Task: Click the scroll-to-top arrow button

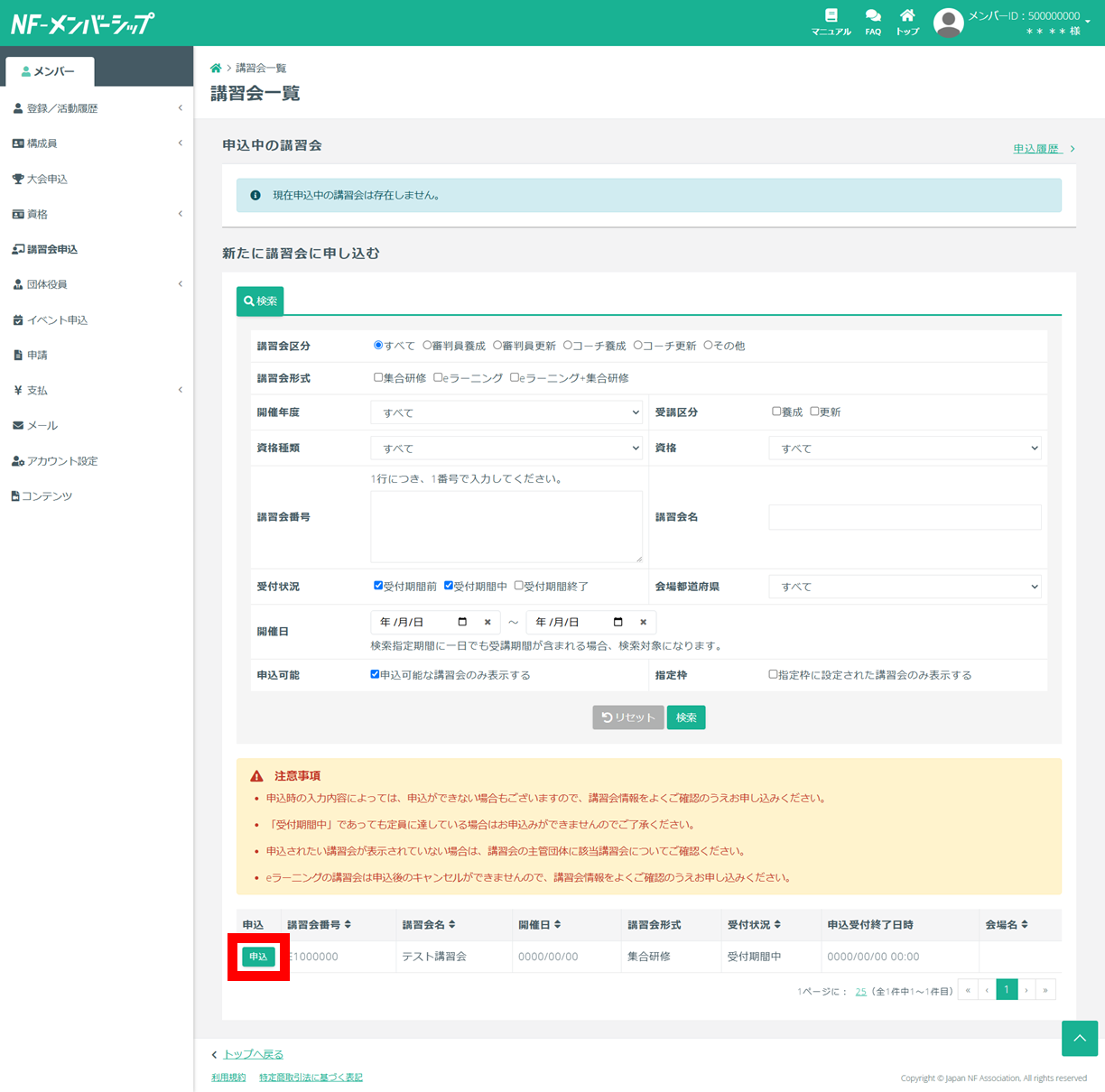Action: point(1080,1038)
